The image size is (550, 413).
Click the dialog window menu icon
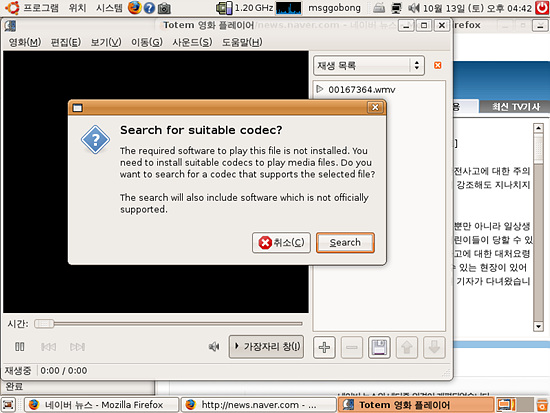click(x=78, y=108)
